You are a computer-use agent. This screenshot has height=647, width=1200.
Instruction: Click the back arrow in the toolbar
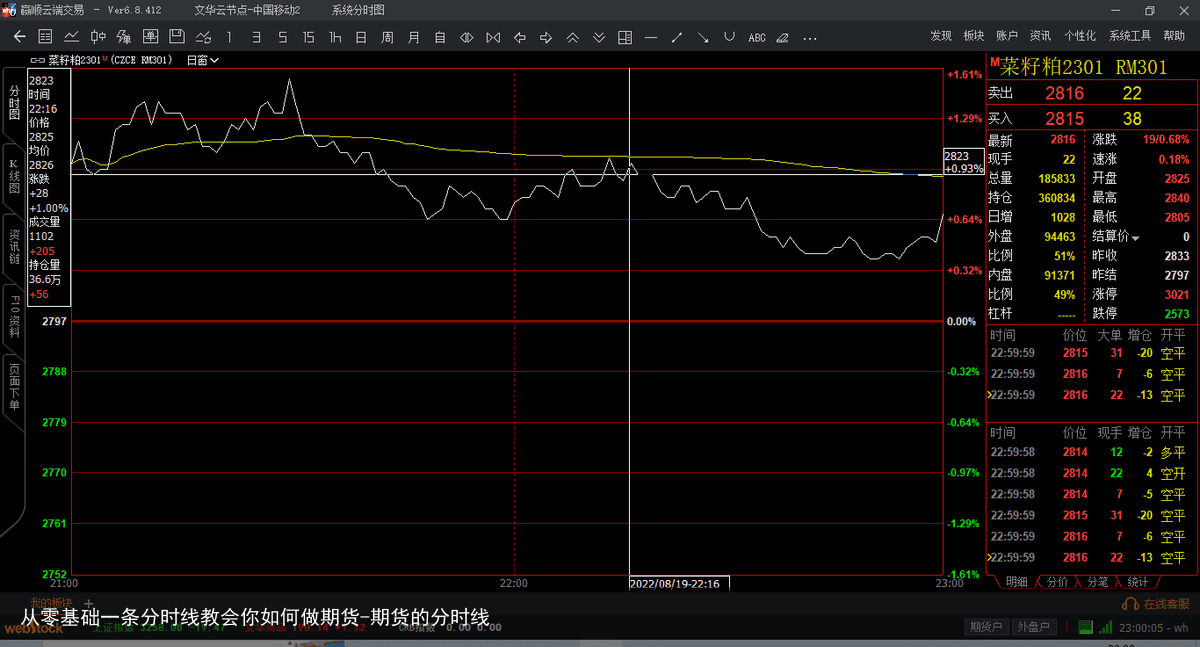click(x=19, y=37)
